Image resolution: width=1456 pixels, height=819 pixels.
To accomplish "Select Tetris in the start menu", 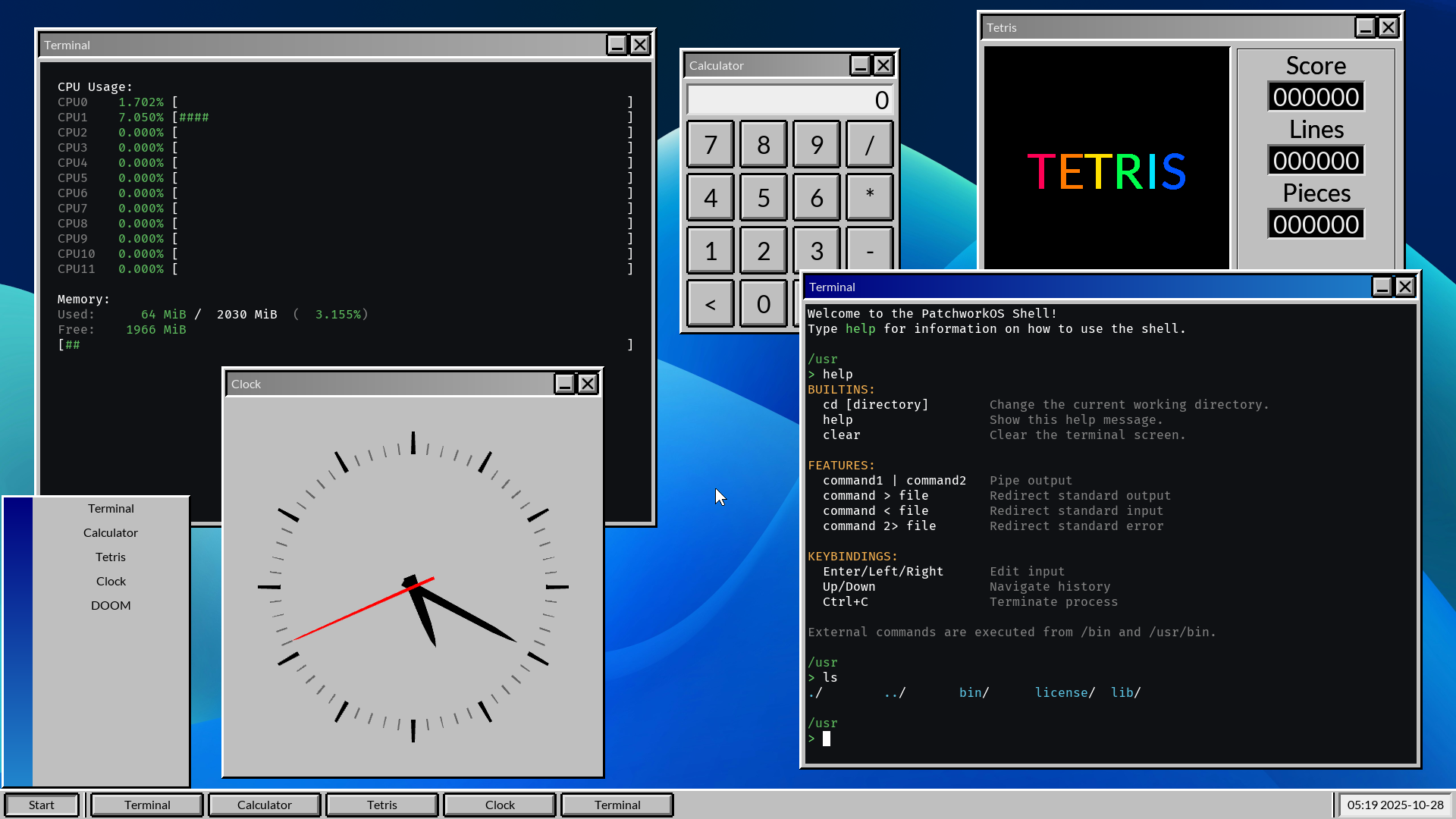I will (x=111, y=557).
